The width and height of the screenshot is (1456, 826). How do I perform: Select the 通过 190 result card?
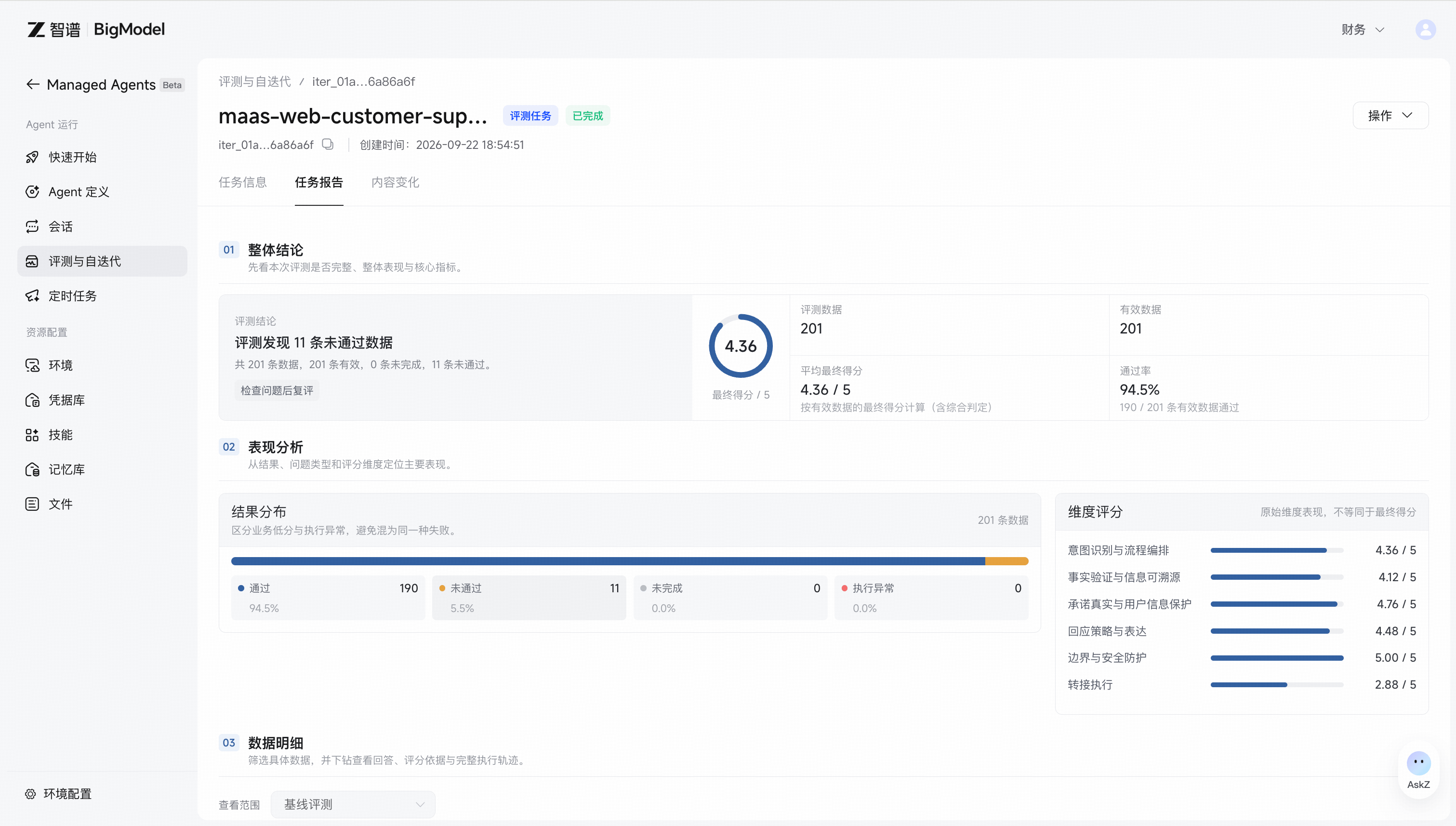click(328, 598)
